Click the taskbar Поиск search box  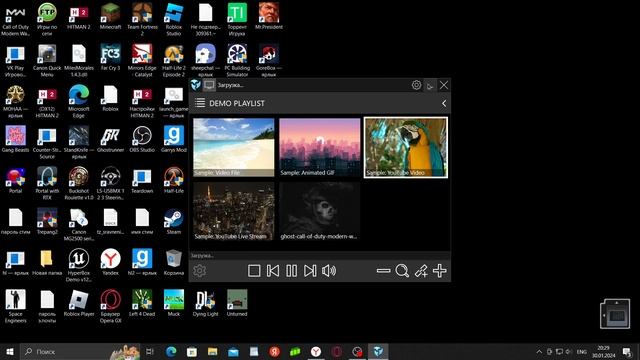pyautogui.click(x=80, y=351)
